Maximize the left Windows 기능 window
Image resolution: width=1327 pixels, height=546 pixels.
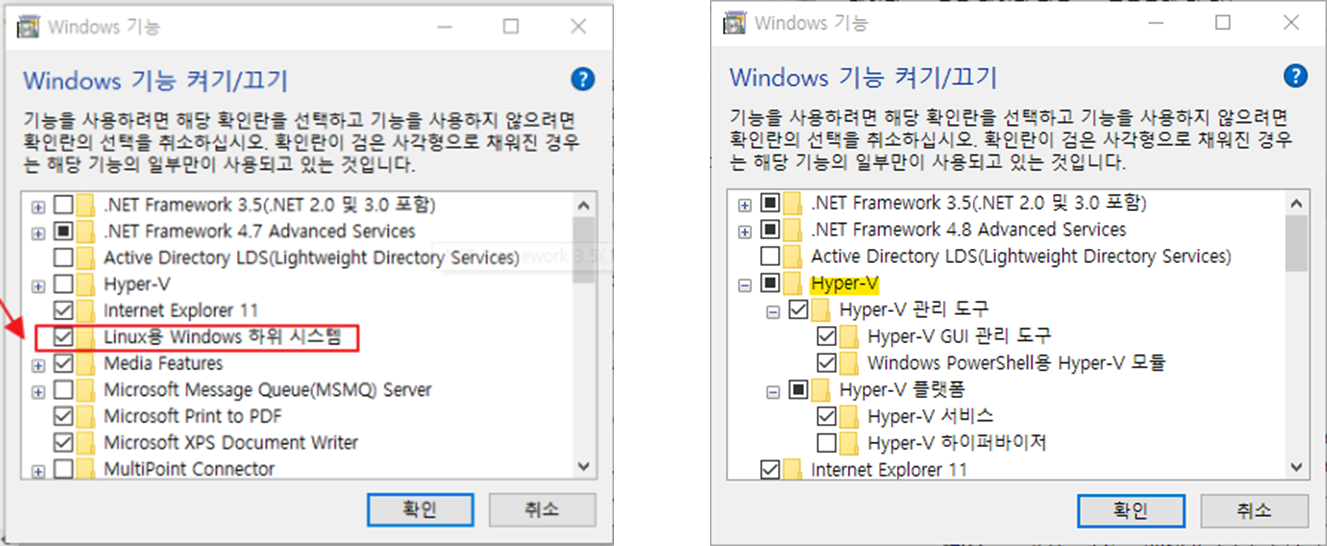511,27
